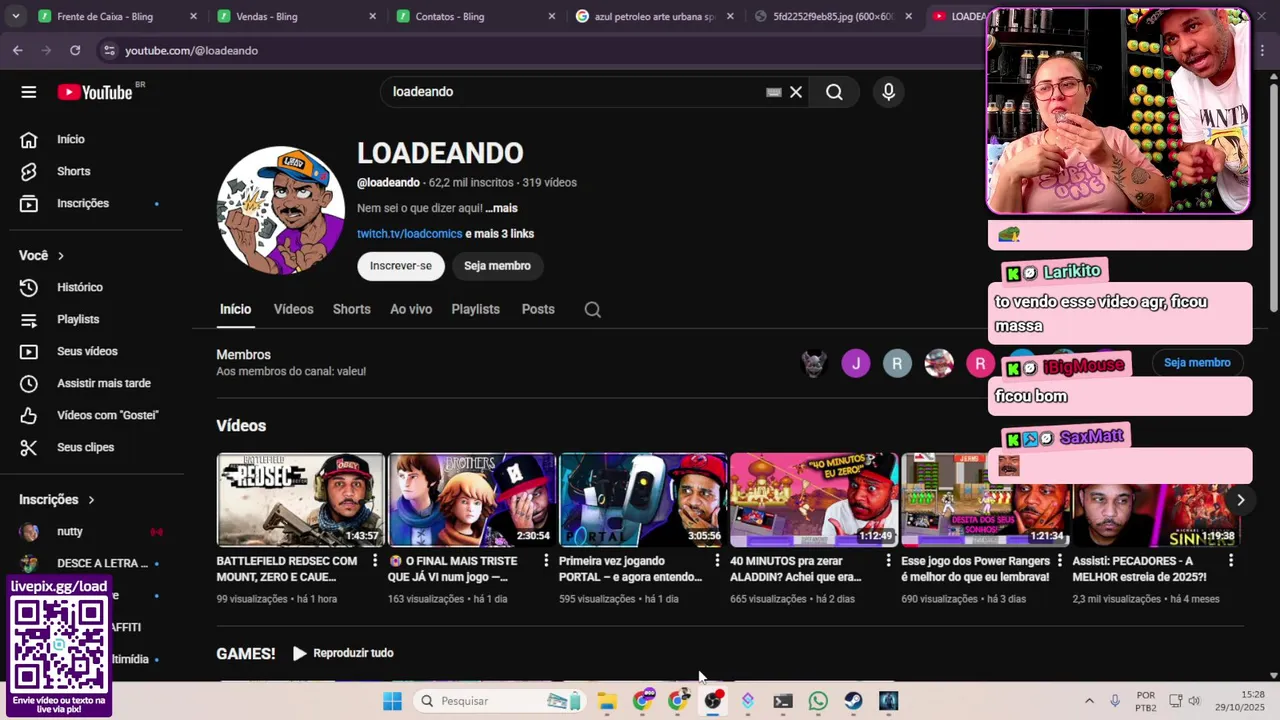
Task: Open options for O FINAL MAIS TRISTE video
Action: (546, 561)
